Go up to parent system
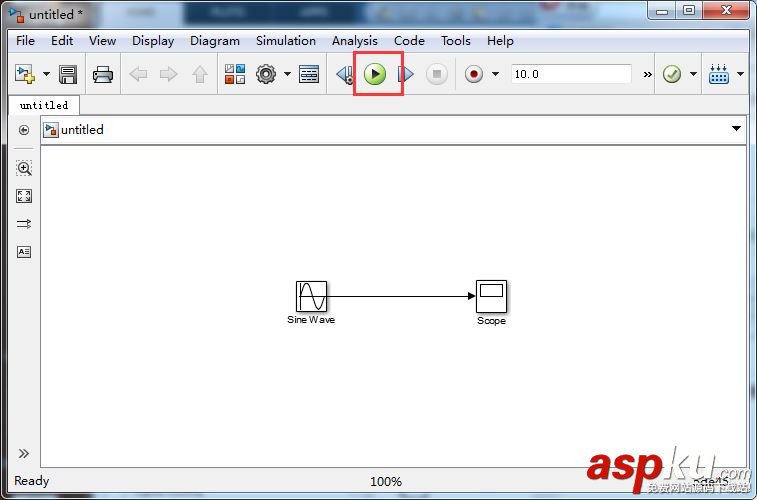Screen dimensions: 757x500 200,74
